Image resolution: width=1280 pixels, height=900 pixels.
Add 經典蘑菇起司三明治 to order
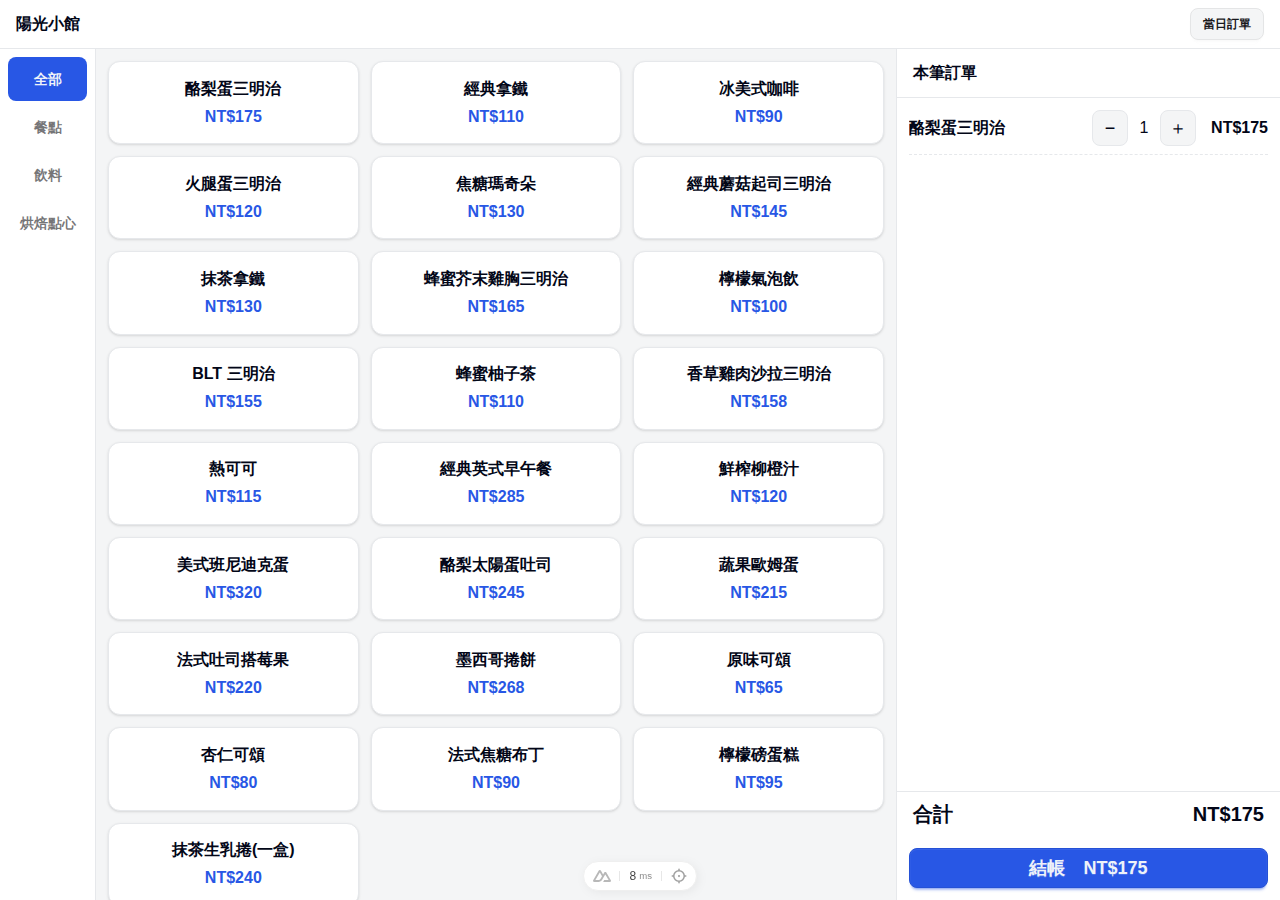click(758, 198)
